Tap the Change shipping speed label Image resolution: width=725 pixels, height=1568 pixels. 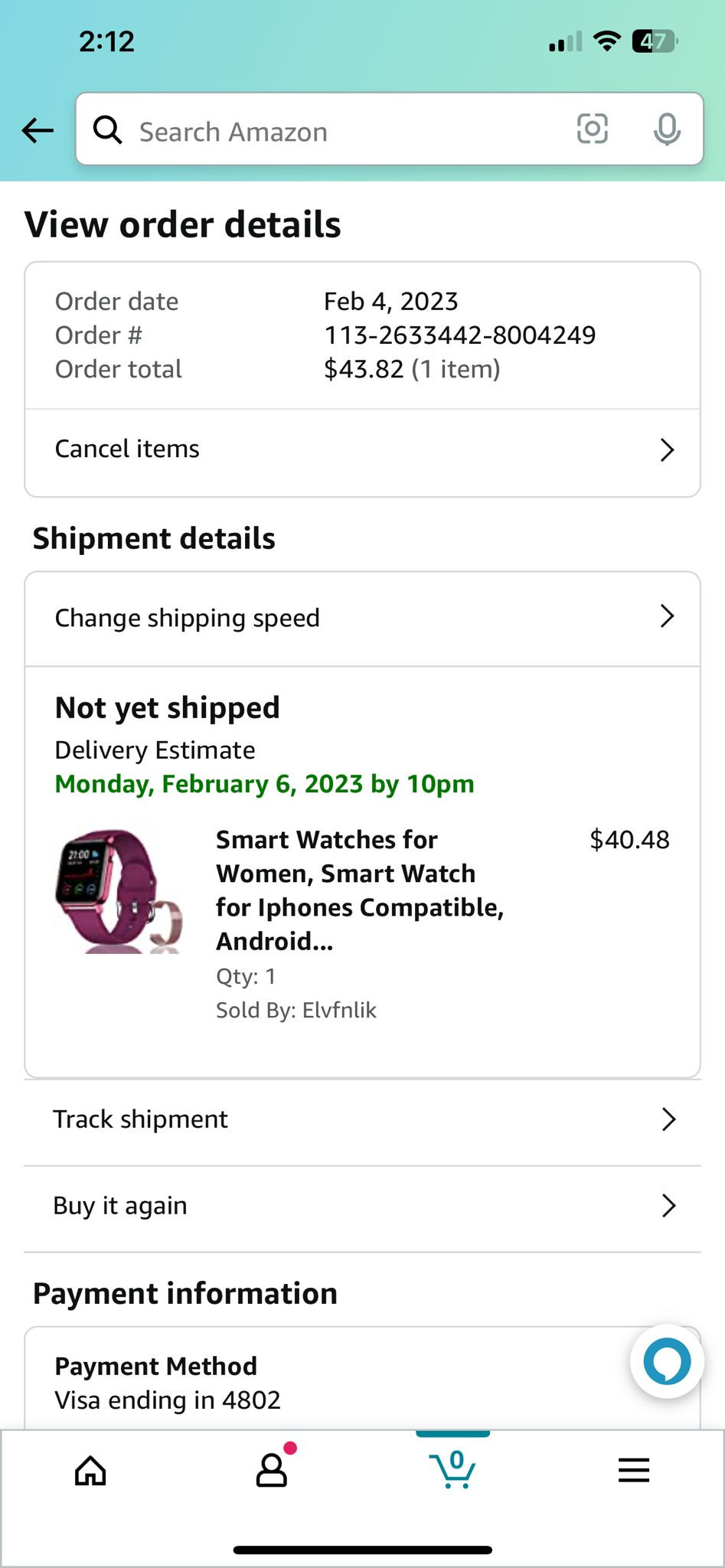[188, 618]
